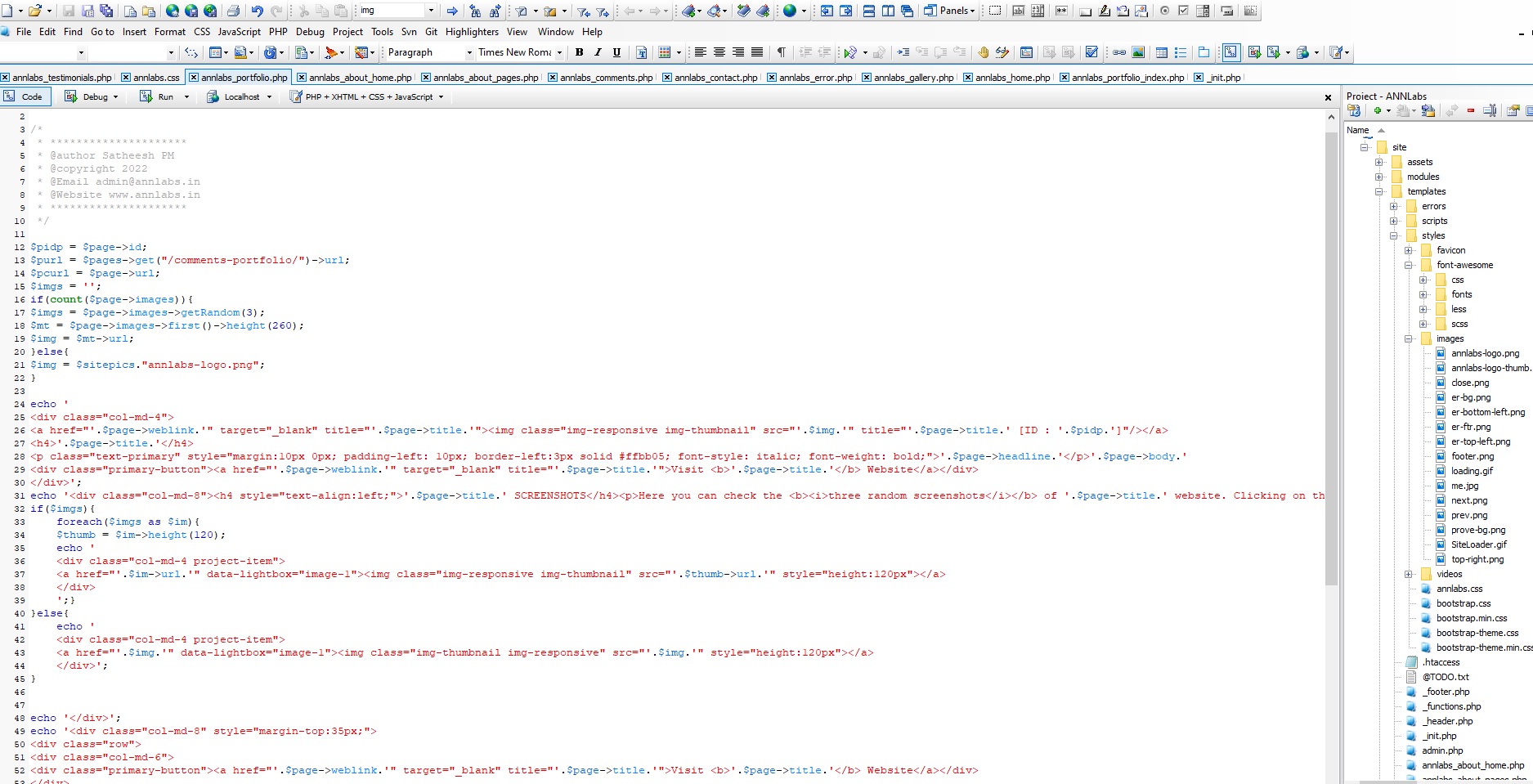Click the red remove icon in Project panel
Viewport: 1533px width, 784px height.
point(1470,110)
